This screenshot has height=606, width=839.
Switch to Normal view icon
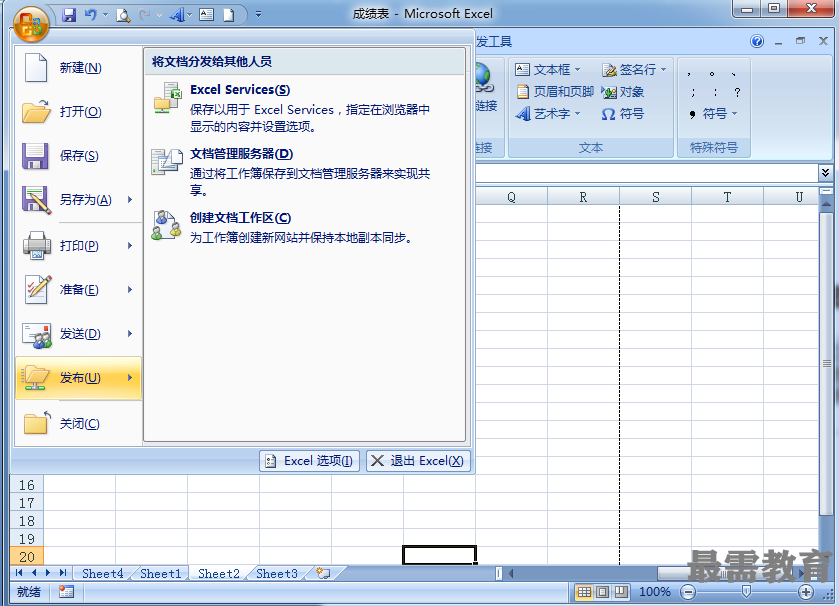coord(584,592)
